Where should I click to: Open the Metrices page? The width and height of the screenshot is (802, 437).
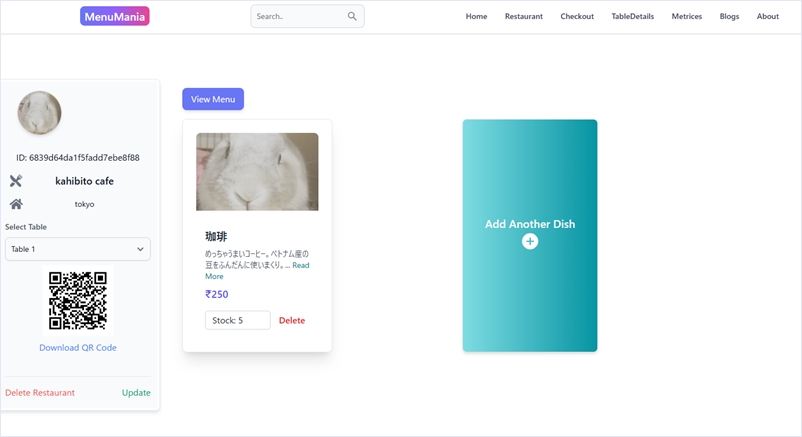686,16
